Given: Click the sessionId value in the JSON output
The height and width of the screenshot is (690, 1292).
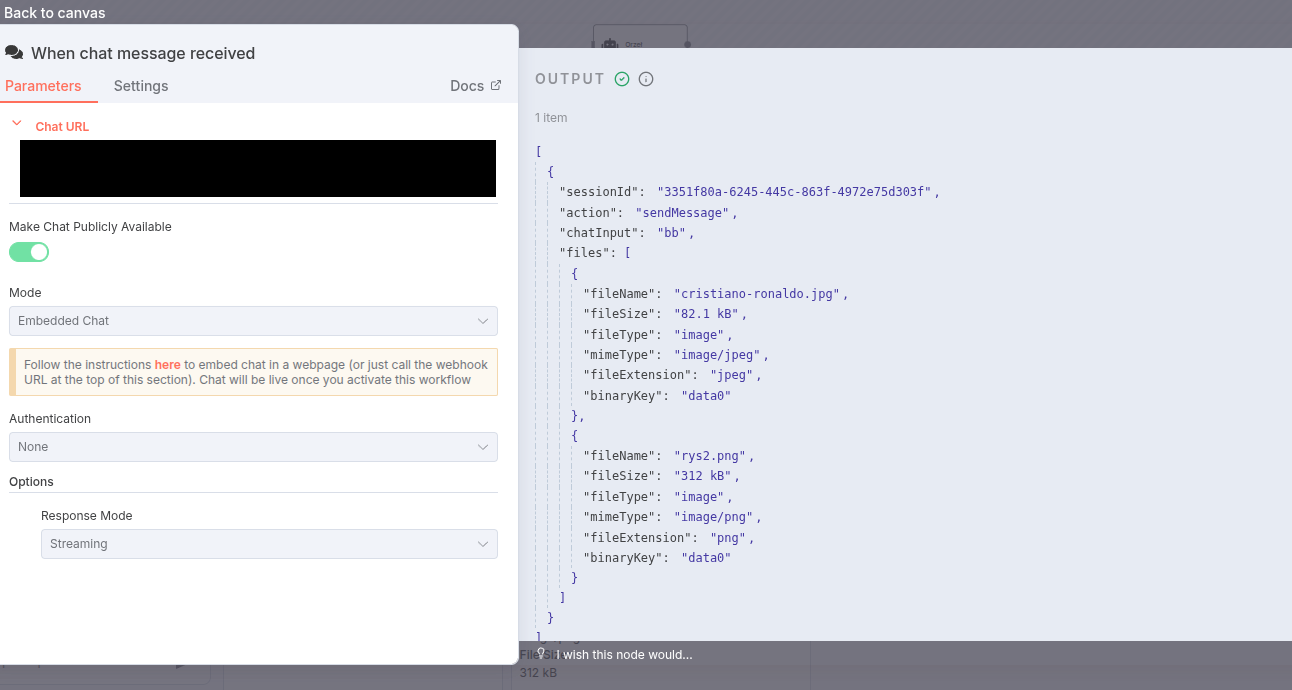Looking at the screenshot, I should (x=795, y=192).
